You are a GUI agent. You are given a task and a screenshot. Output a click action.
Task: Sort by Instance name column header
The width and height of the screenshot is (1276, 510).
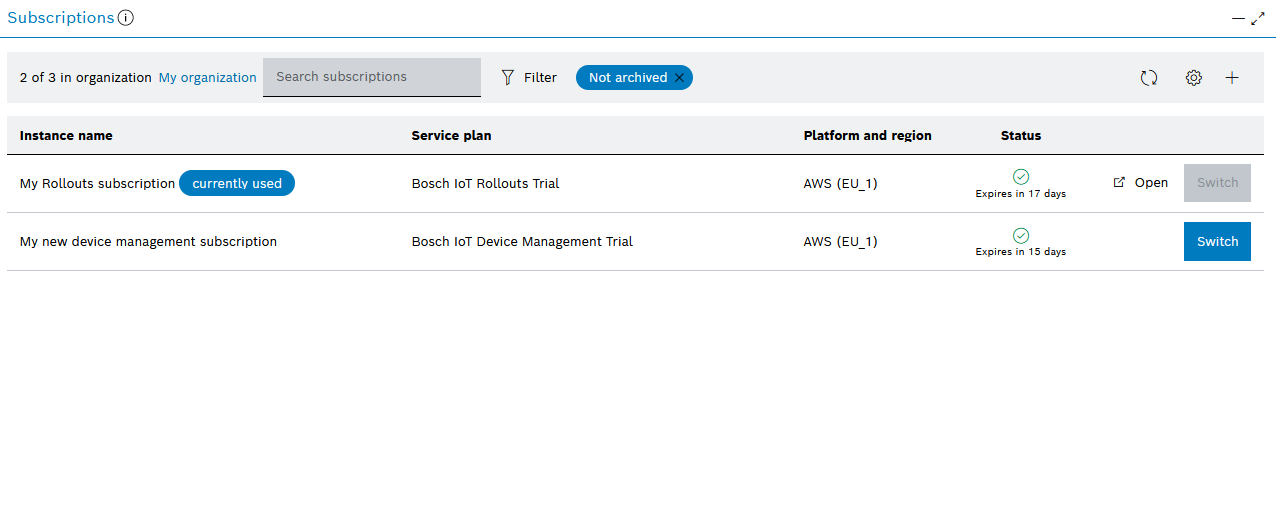66,136
